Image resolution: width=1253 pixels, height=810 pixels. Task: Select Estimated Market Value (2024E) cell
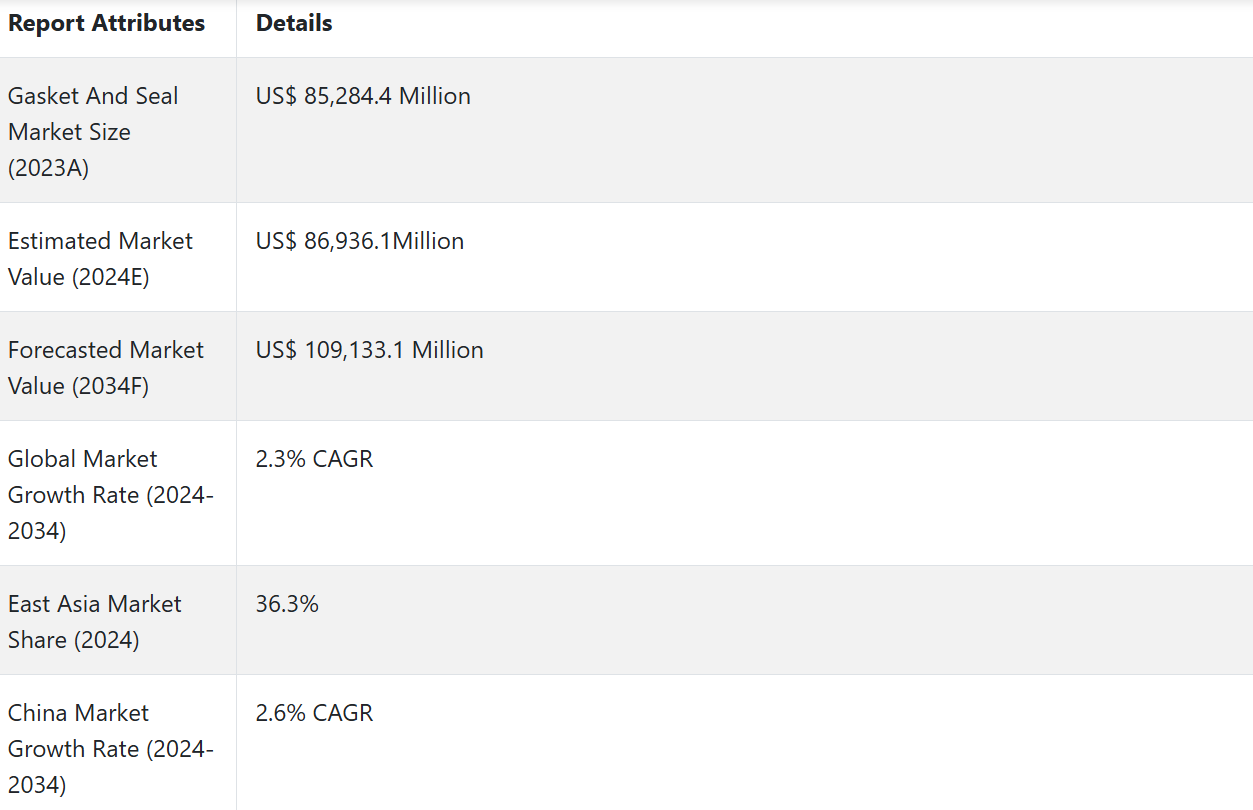pyautogui.click(x=100, y=259)
